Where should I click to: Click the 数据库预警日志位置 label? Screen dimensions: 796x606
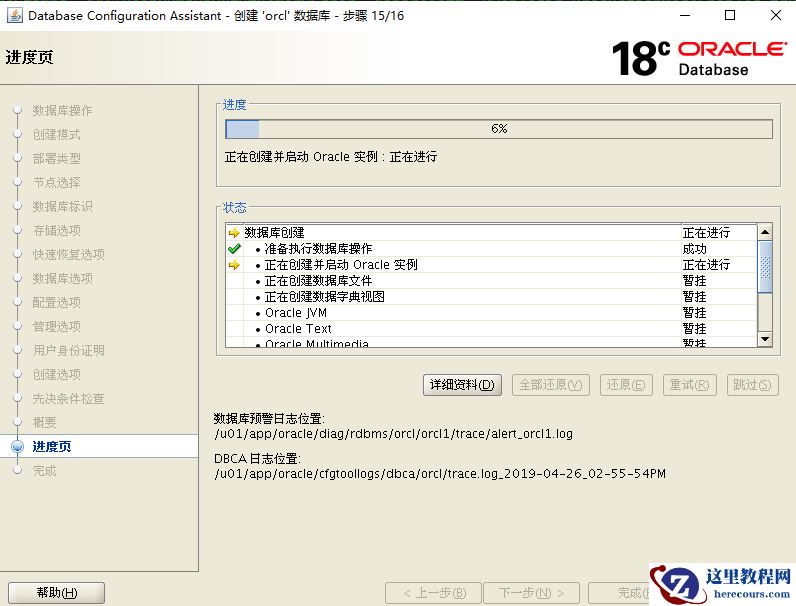click(269, 419)
